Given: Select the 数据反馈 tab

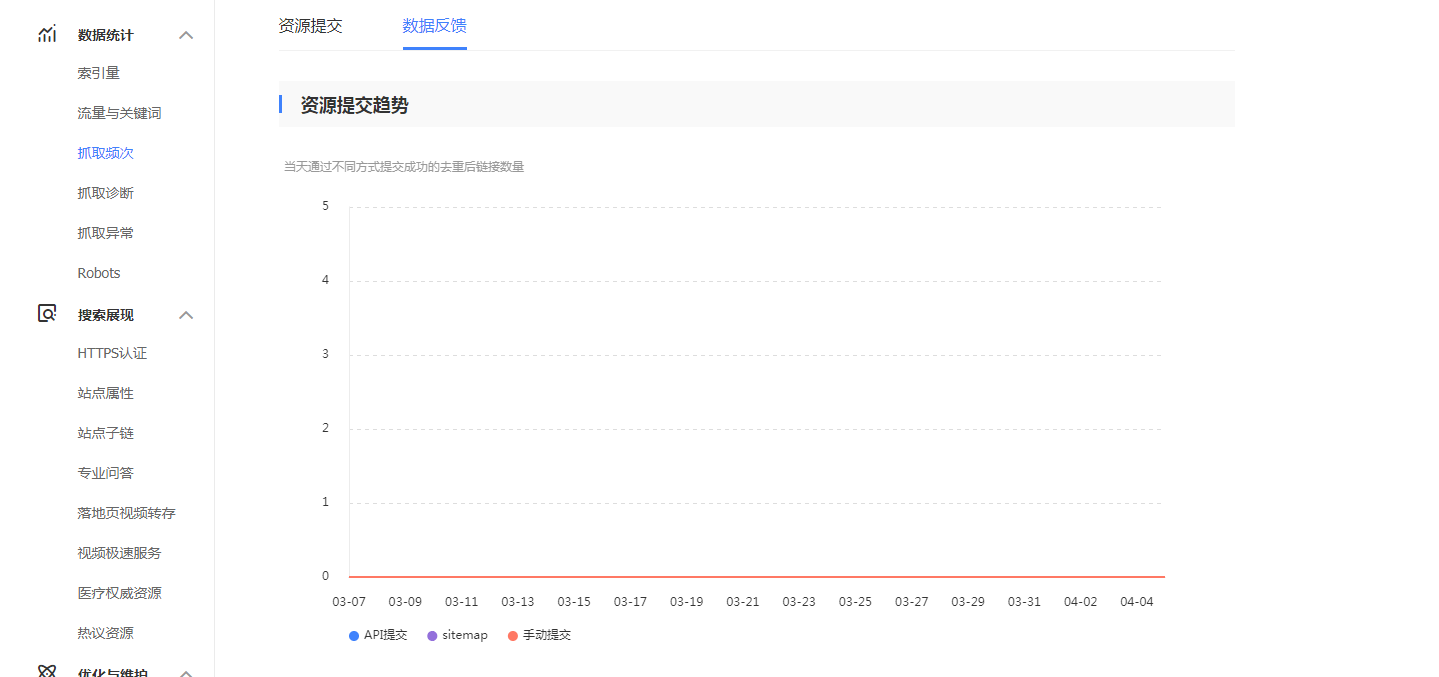Looking at the screenshot, I should pyautogui.click(x=434, y=26).
